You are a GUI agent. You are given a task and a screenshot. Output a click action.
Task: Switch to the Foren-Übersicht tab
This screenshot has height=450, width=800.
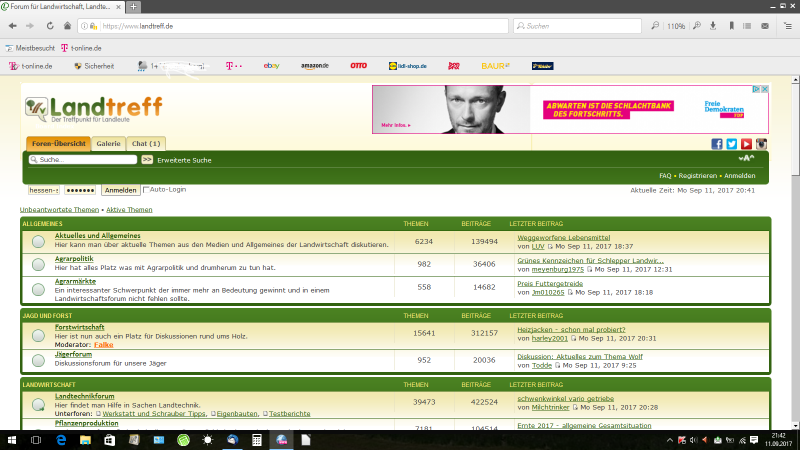pos(59,144)
